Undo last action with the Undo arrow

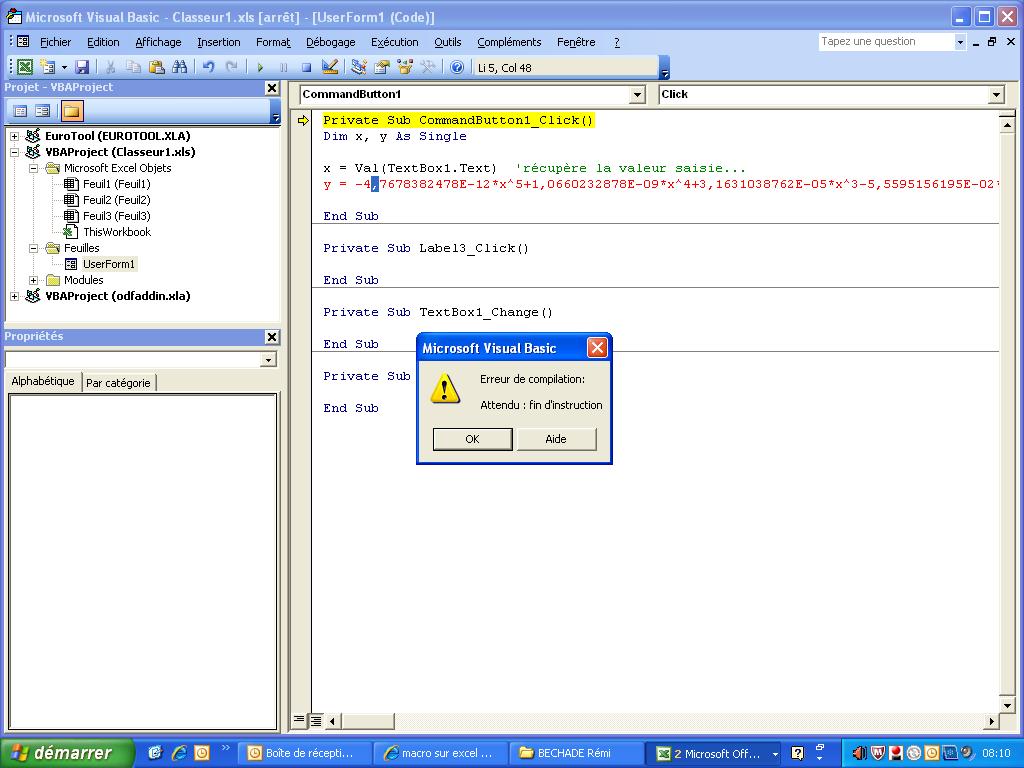click(208, 67)
